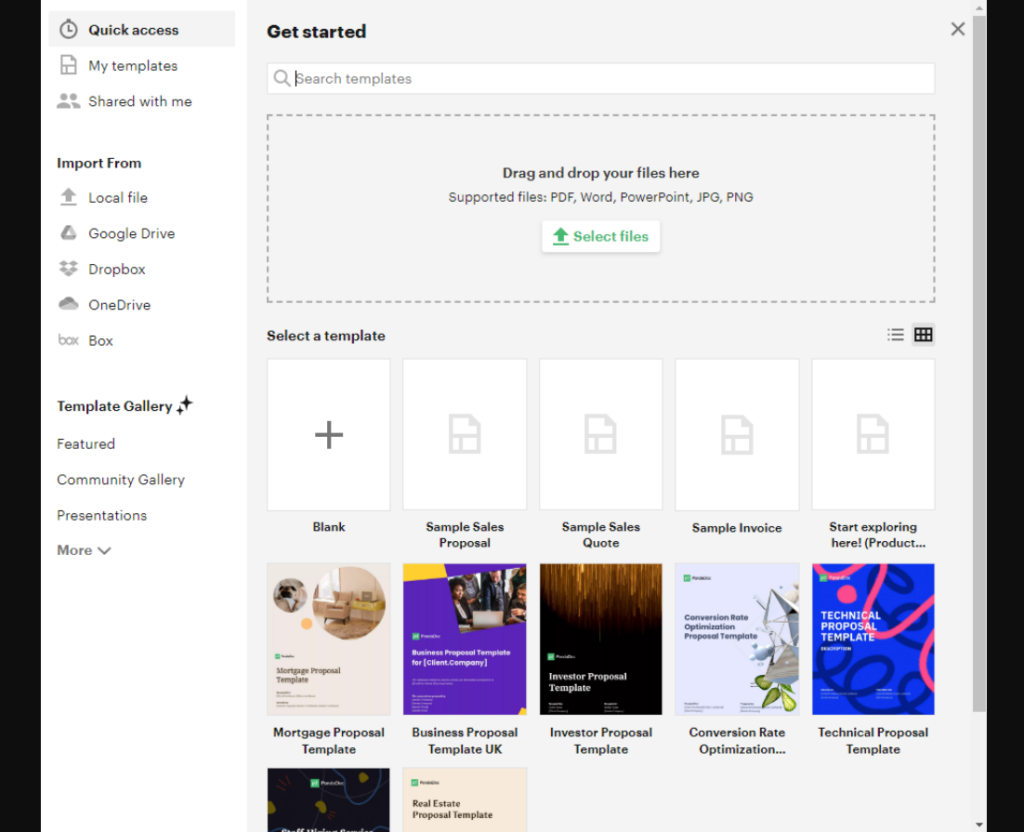The width and height of the screenshot is (1024, 832).
Task: Click the Google Drive icon
Action: [x=68, y=233]
